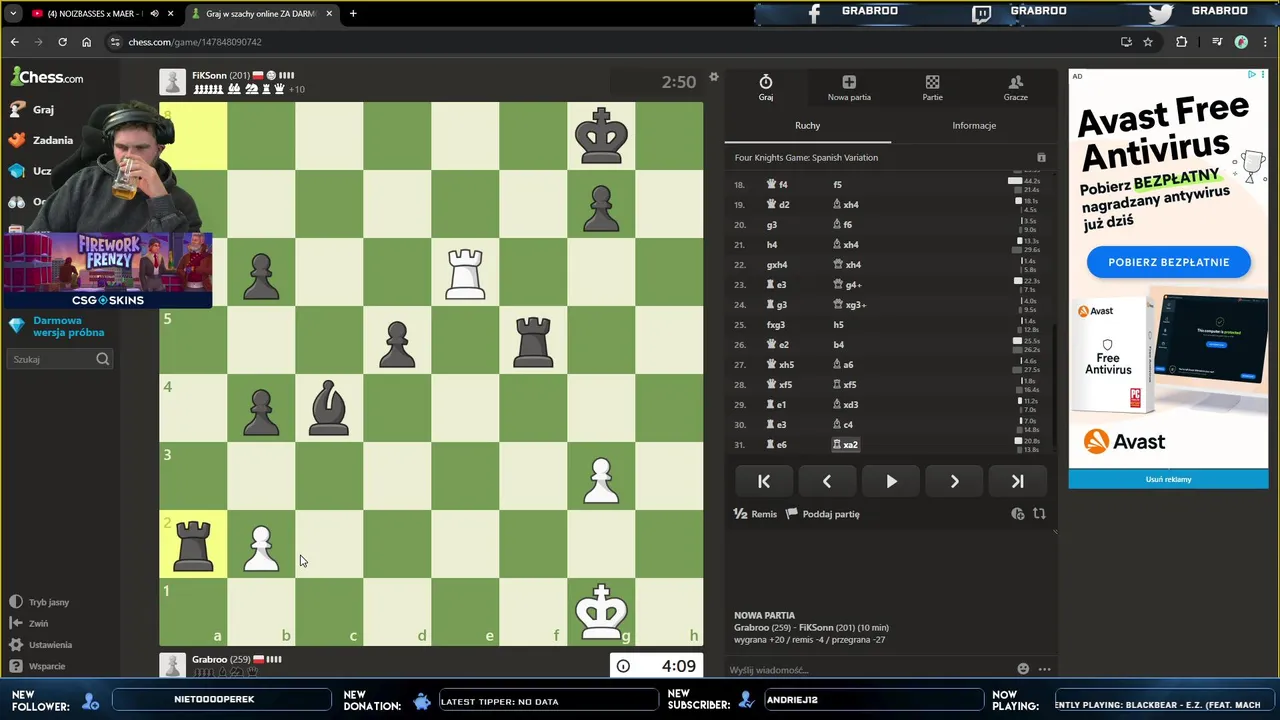The width and height of the screenshot is (1280, 720).
Task: Click move 31 xa2 in move list
Action: 846,444
